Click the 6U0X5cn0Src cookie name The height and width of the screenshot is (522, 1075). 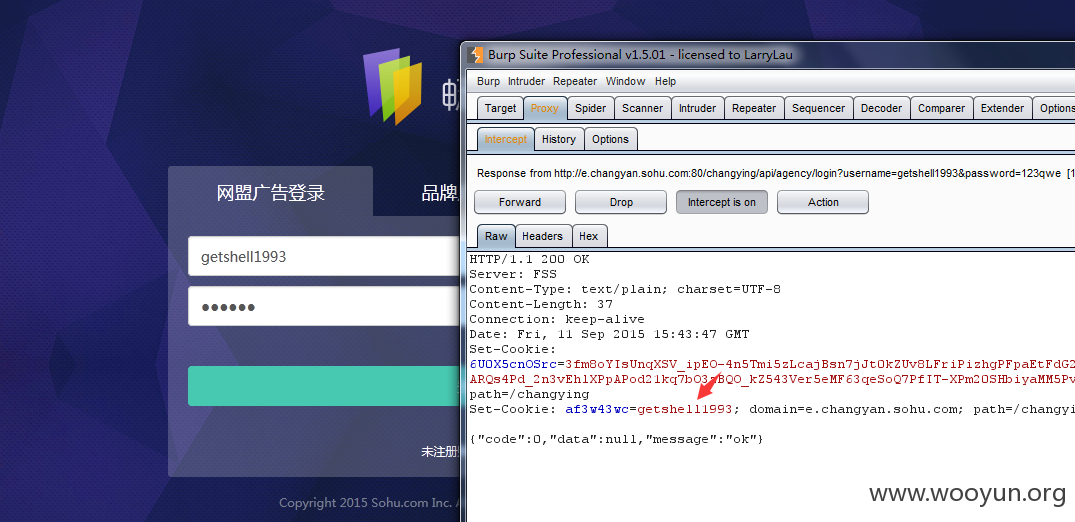click(513, 364)
